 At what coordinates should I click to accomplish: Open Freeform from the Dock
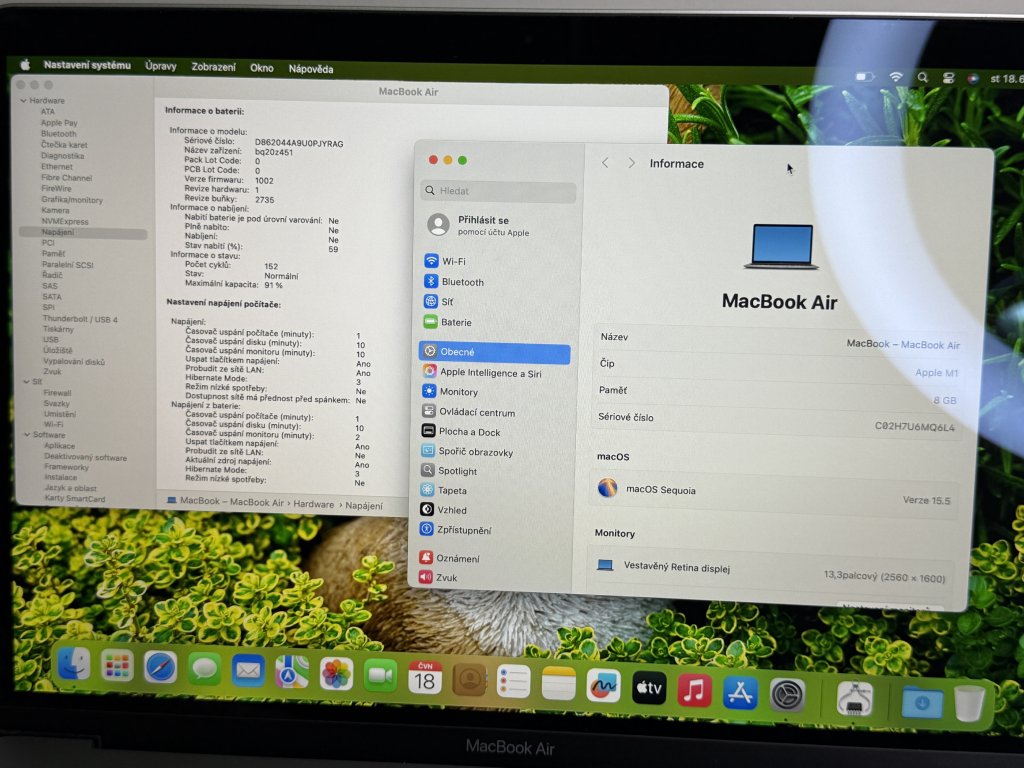coord(603,686)
